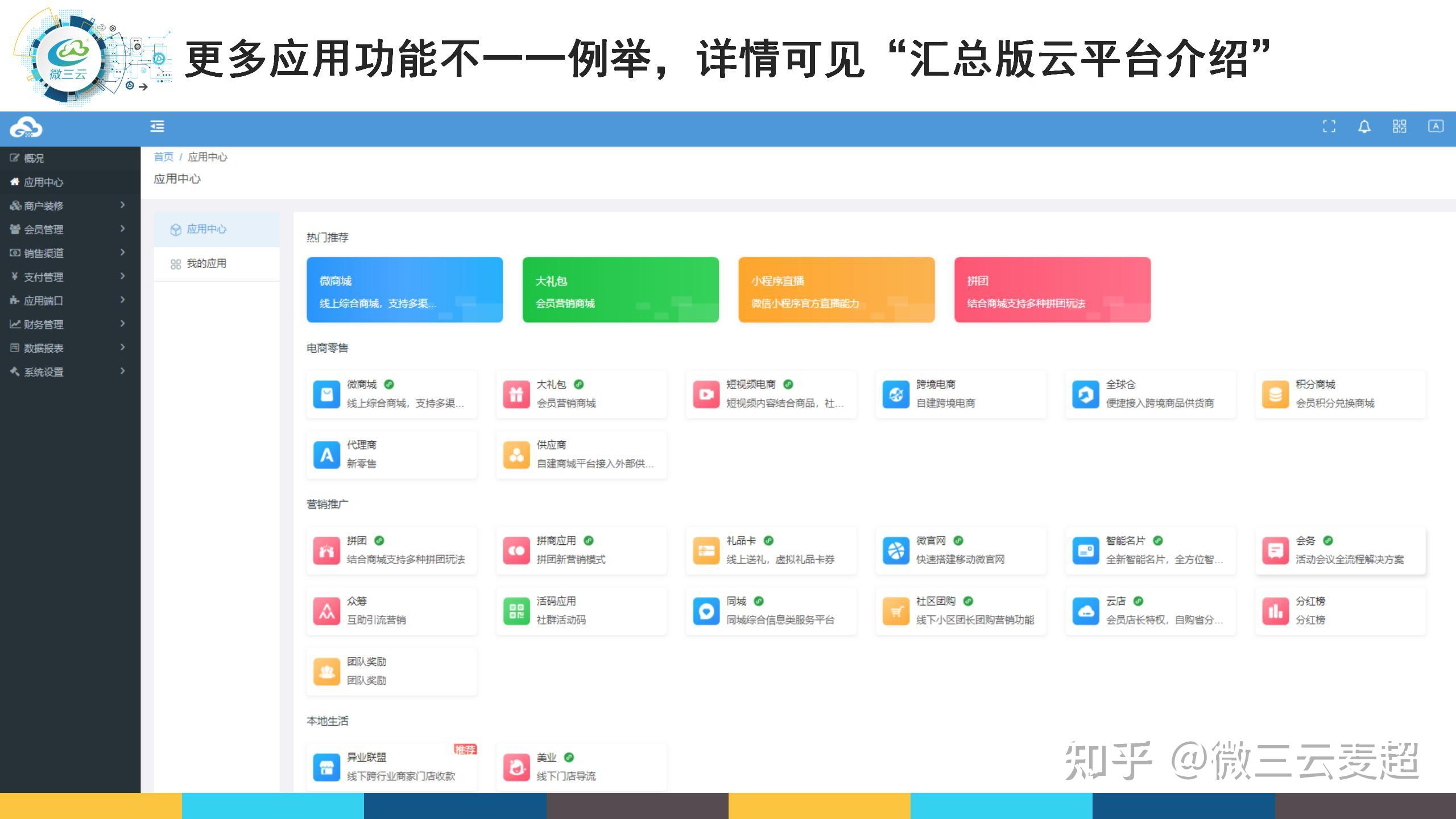Viewport: 1456px width, 819px height.
Task: Click the 推荐 badge on 异业联盟
Action: pos(465,748)
